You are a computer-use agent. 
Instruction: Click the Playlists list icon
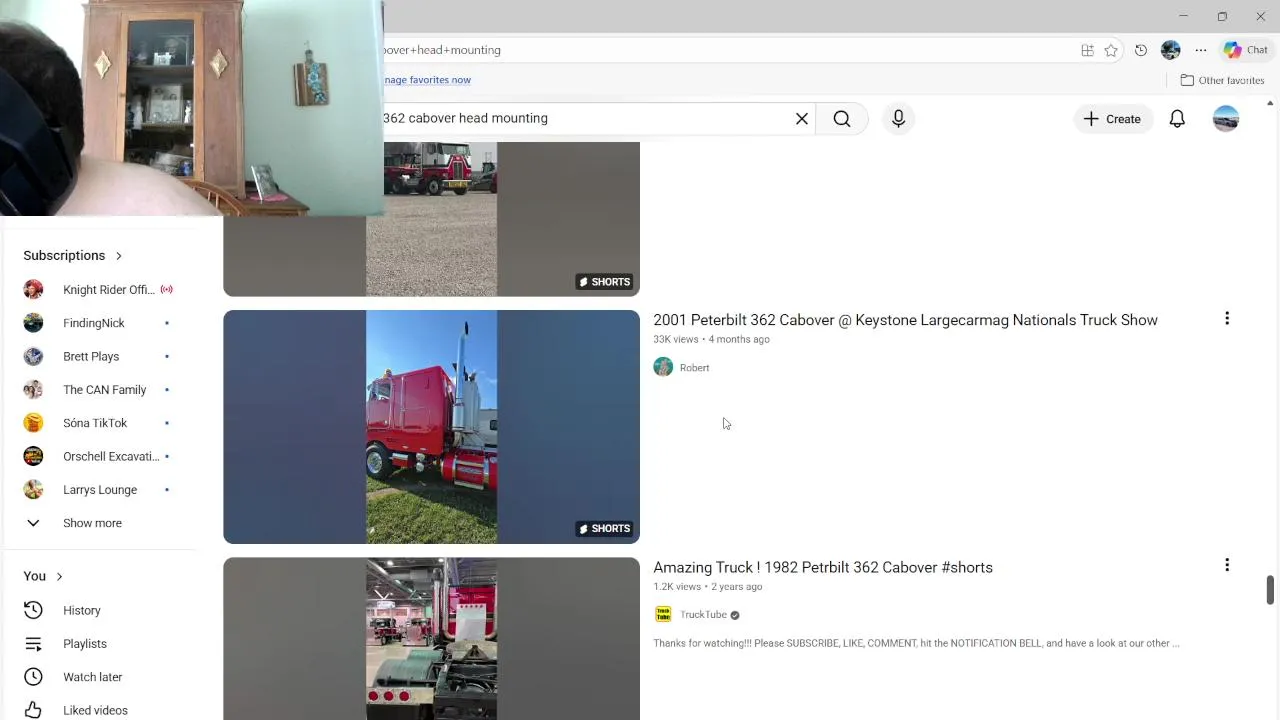point(33,644)
